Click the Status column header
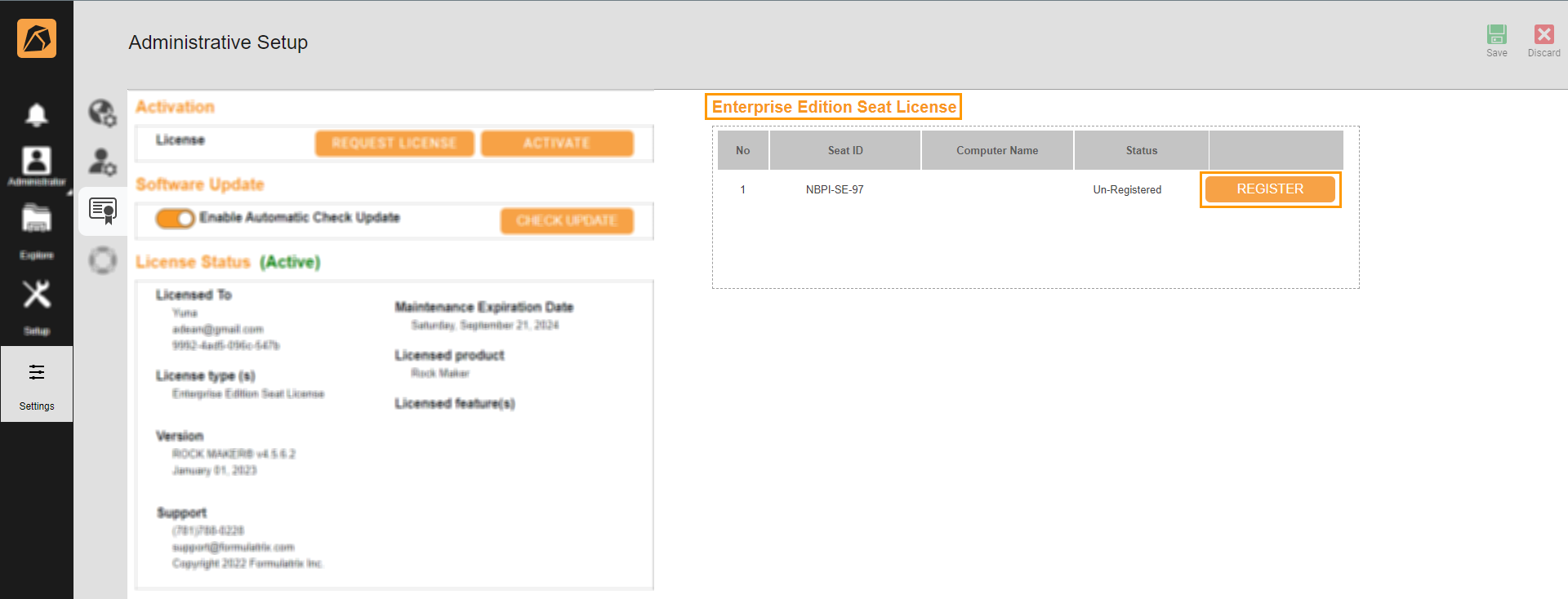This screenshot has width=1568, height=599. 1142,150
